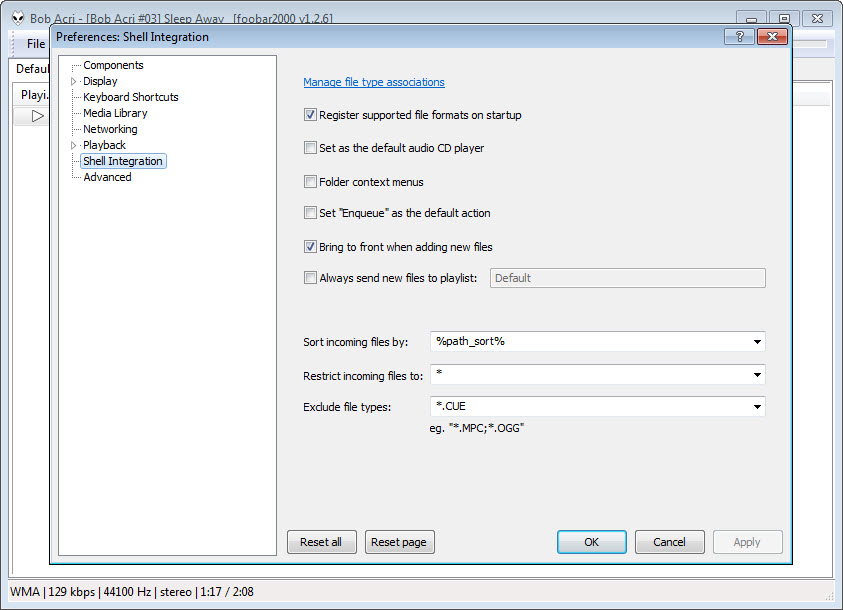Confirm preferences with OK button
This screenshot has width=843, height=610.
tap(591, 542)
